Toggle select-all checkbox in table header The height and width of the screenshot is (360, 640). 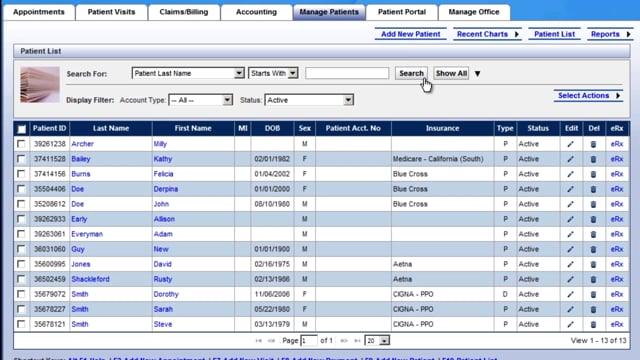22,129
